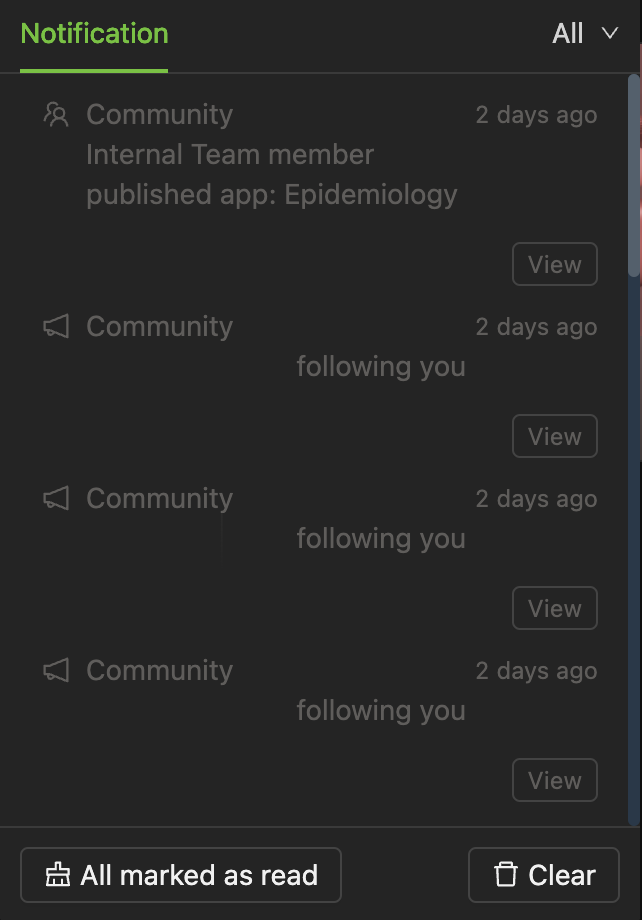The width and height of the screenshot is (642, 920).
Task: Click the people icon beside first Community notification
Action: [56, 115]
